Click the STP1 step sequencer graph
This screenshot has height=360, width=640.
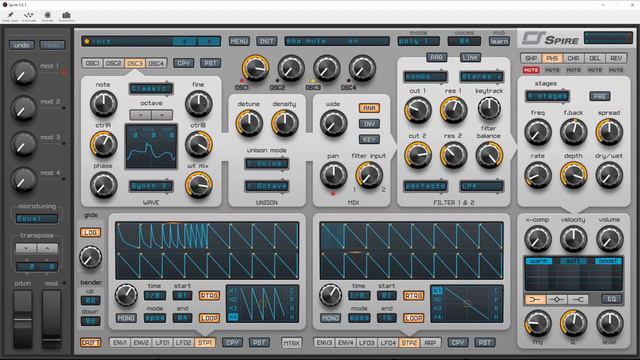[207, 251]
